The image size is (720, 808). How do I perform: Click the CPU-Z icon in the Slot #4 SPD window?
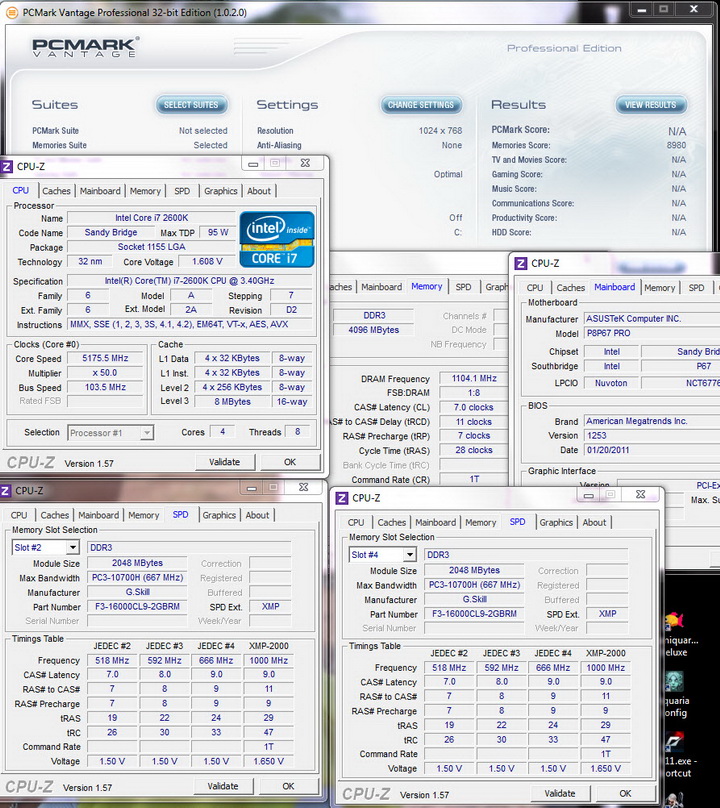pyautogui.click(x=342, y=498)
